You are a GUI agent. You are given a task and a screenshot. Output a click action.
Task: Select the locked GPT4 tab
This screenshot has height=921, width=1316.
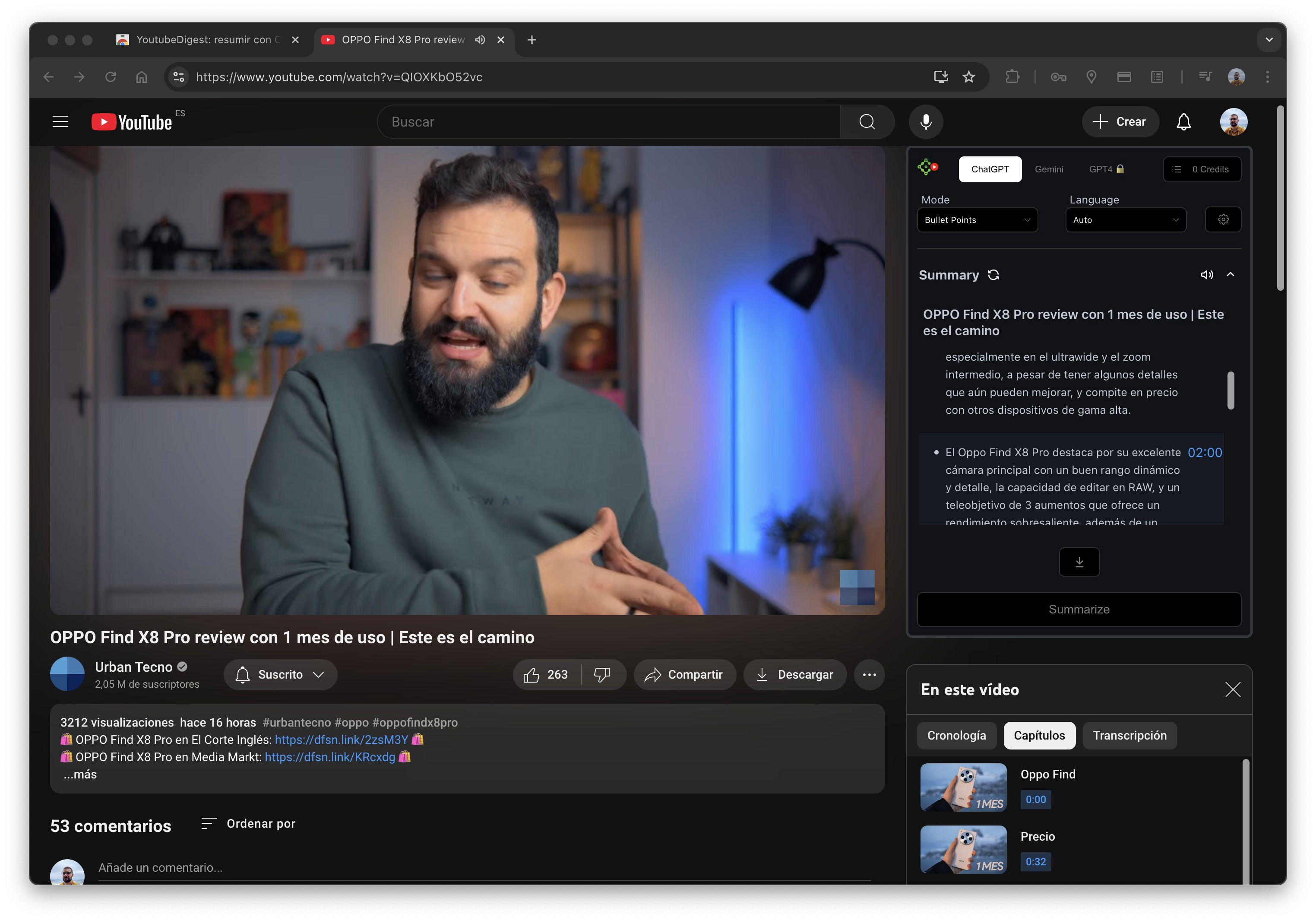pyautogui.click(x=1106, y=169)
